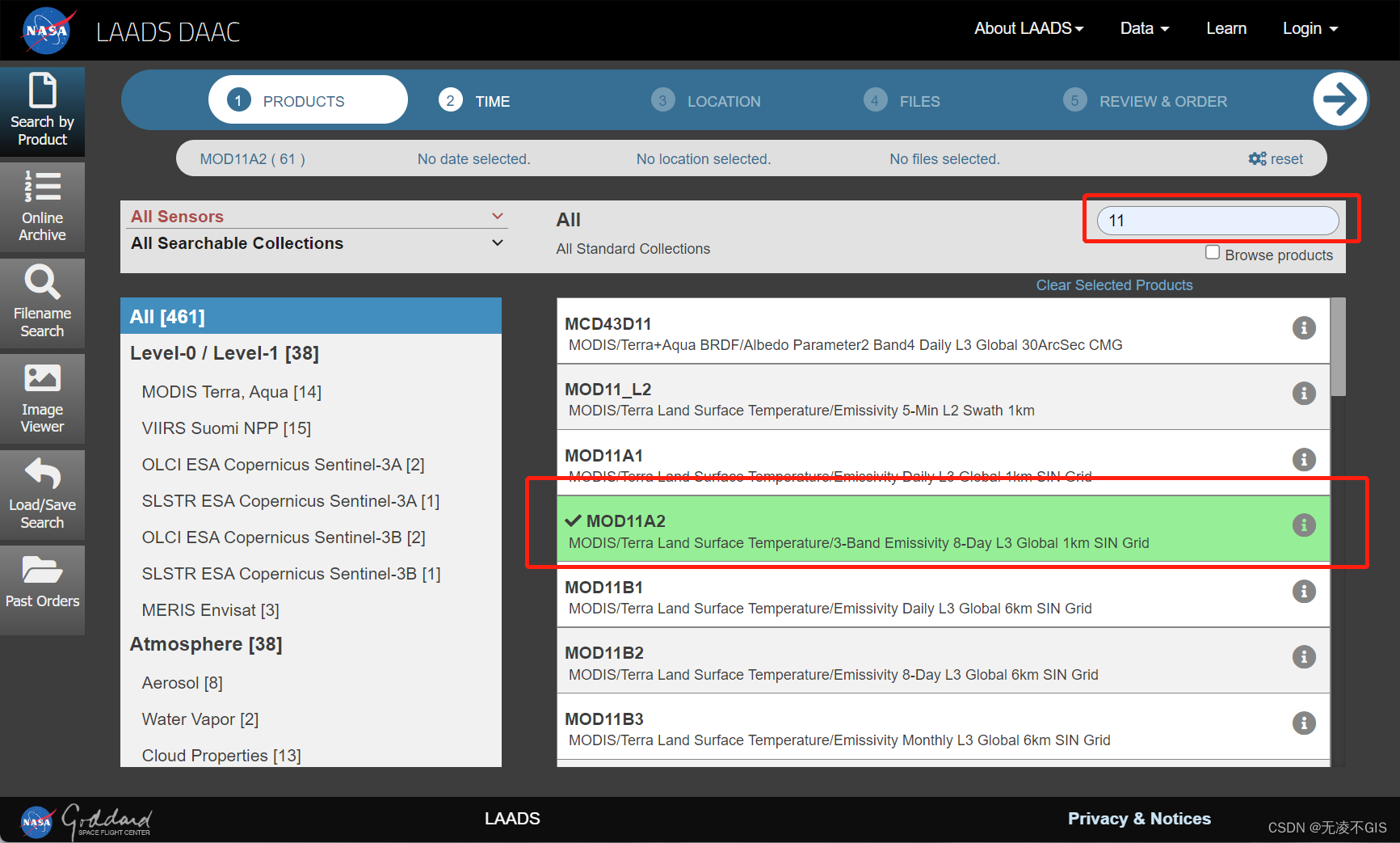Open the Online Archive sidebar item
Viewport: 1400px width, 843px height.
pos(42,207)
